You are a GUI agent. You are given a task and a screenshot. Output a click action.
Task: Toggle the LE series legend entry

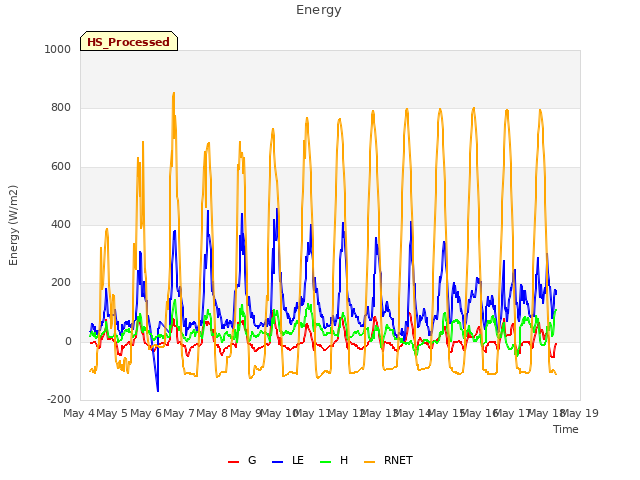point(288,460)
